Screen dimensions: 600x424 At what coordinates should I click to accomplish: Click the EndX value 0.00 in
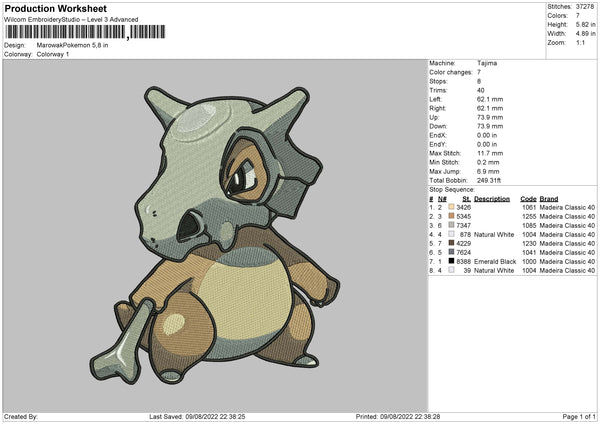pyautogui.click(x=487, y=135)
